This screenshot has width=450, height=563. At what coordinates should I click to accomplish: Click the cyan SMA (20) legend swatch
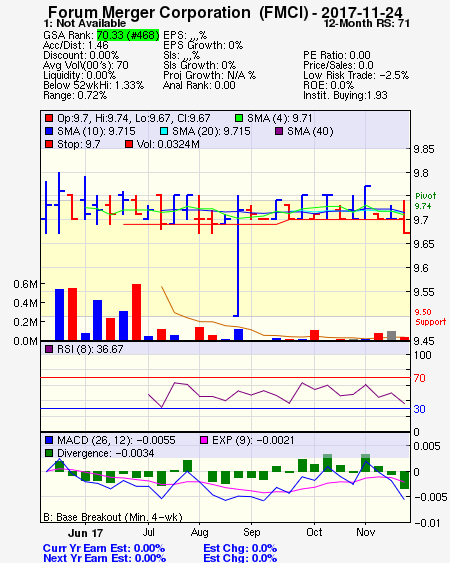[164, 131]
